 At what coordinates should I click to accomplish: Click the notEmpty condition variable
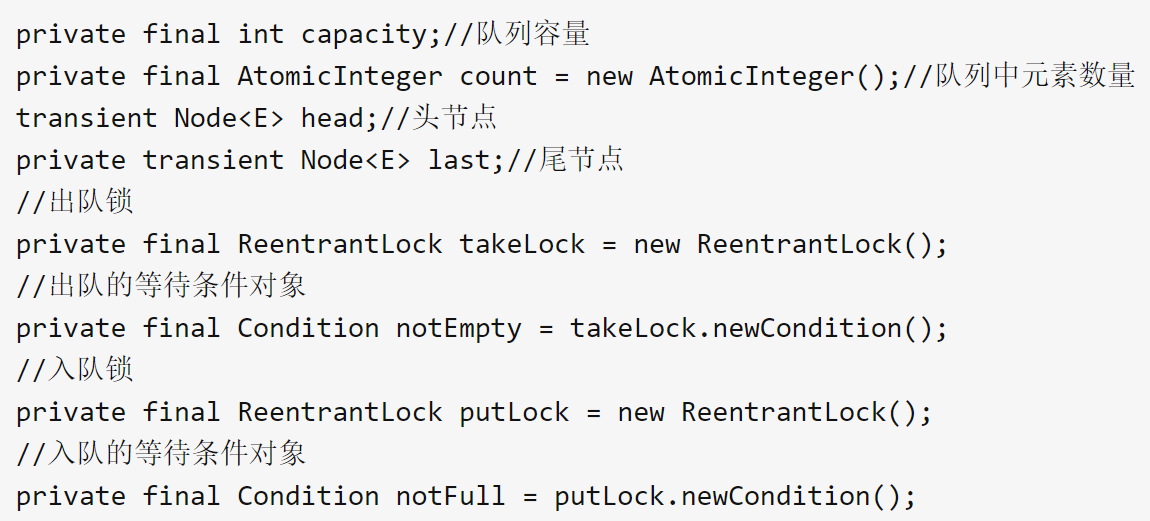click(458, 329)
